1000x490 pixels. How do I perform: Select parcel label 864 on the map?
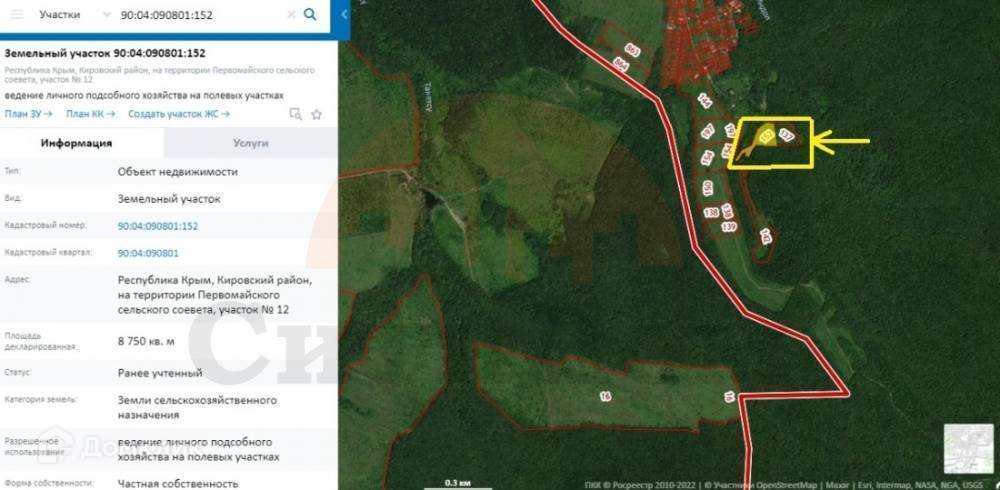pos(621,64)
